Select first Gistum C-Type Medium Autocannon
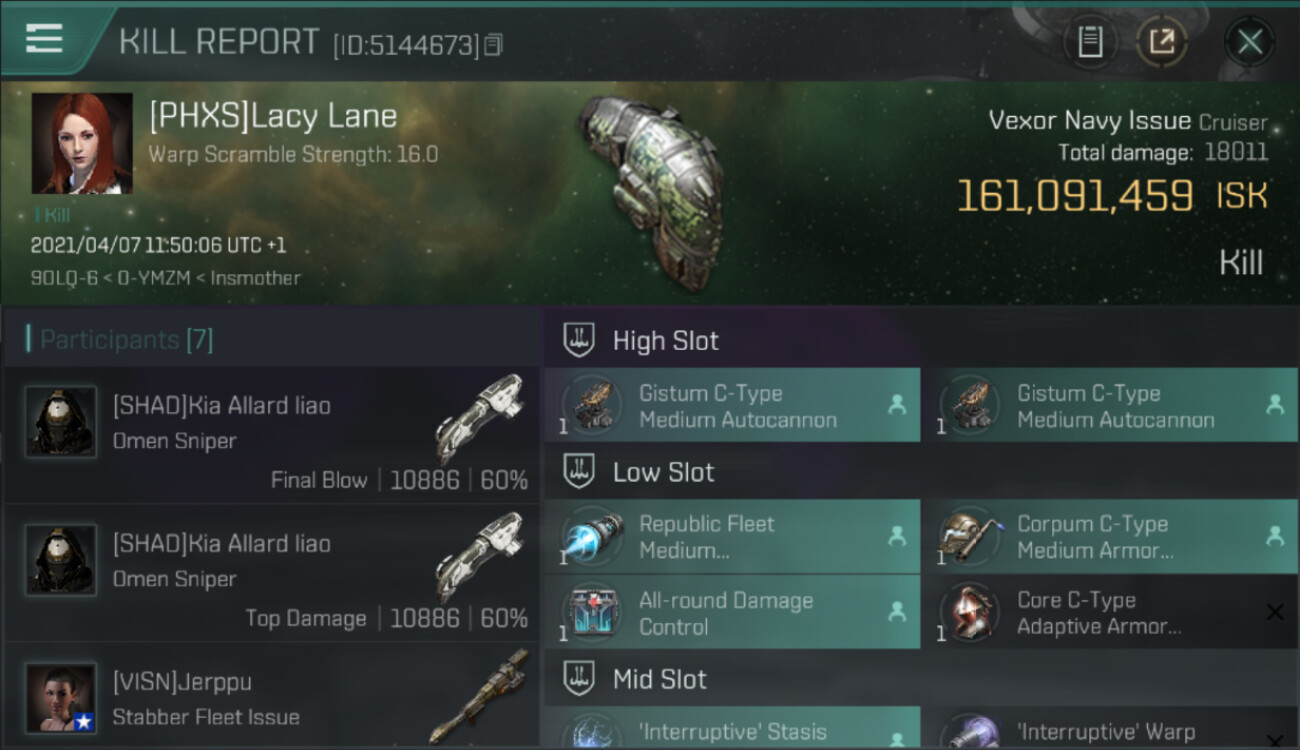Viewport: 1300px width, 750px height. (732, 405)
